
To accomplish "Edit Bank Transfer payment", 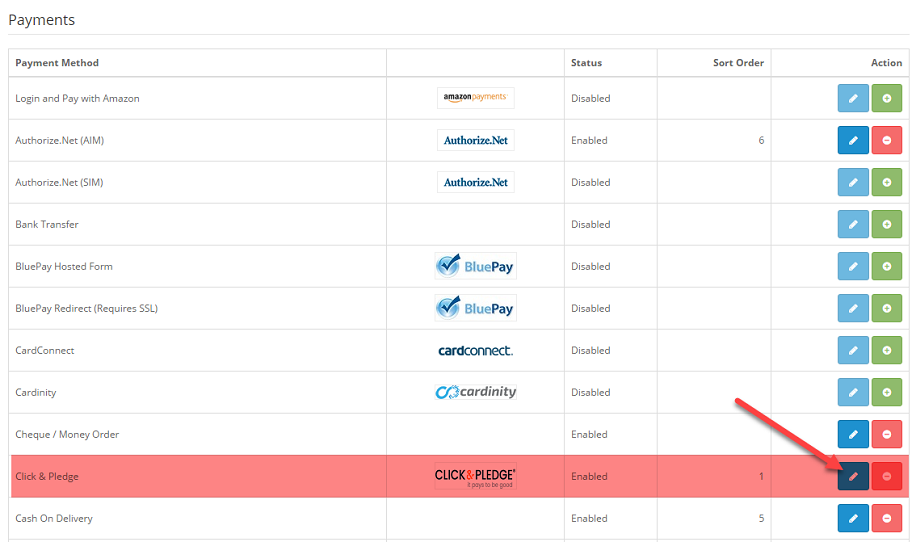I will 853,224.
